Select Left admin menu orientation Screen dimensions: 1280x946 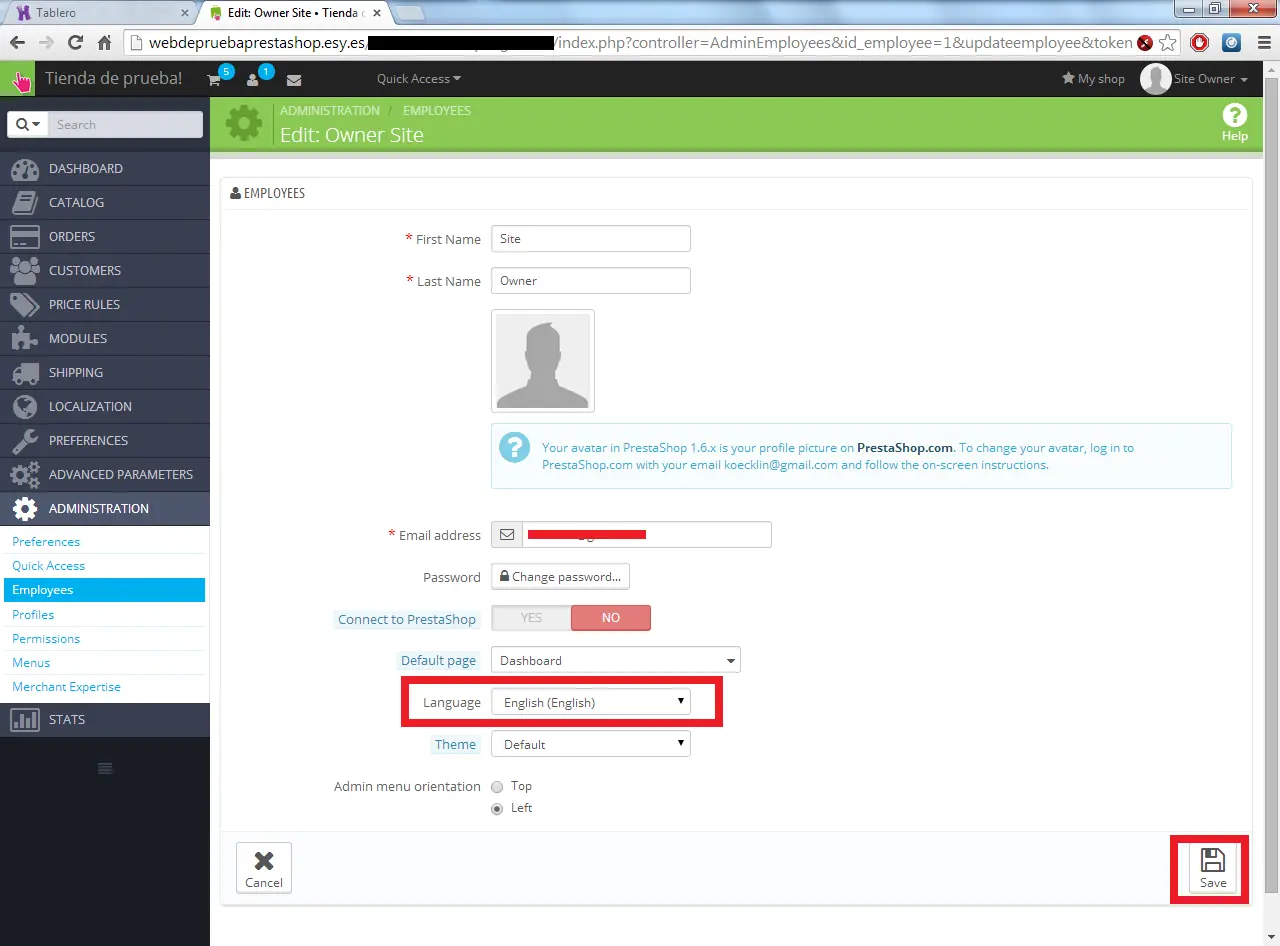click(497, 809)
